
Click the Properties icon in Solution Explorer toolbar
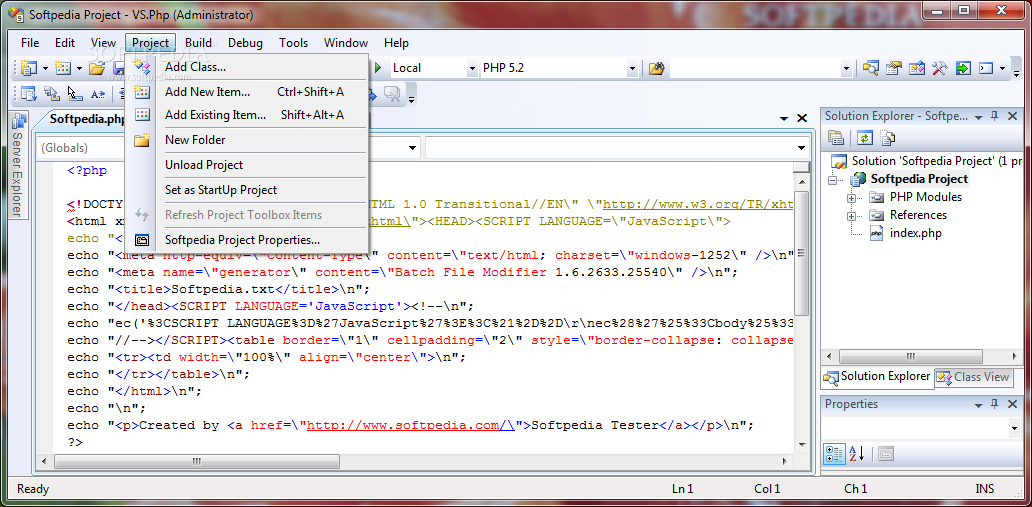coord(836,138)
